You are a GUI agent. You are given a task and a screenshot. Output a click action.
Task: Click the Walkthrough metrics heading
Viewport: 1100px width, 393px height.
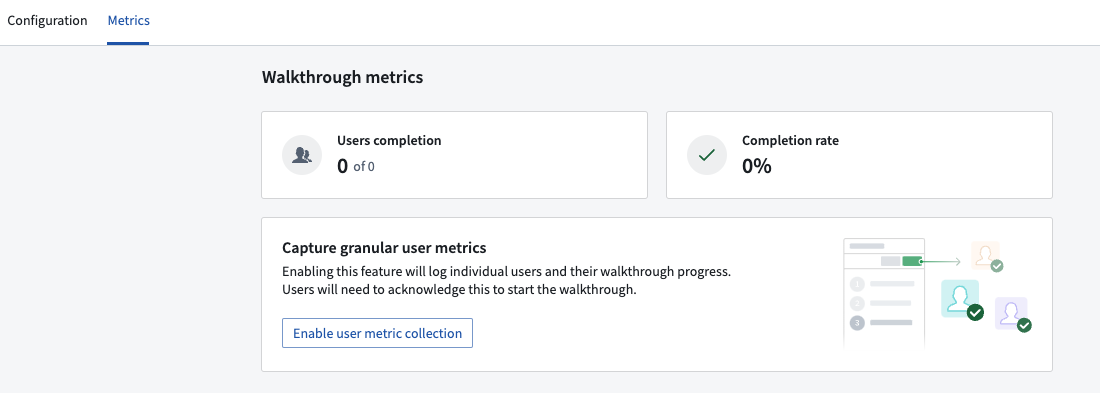coord(342,77)
